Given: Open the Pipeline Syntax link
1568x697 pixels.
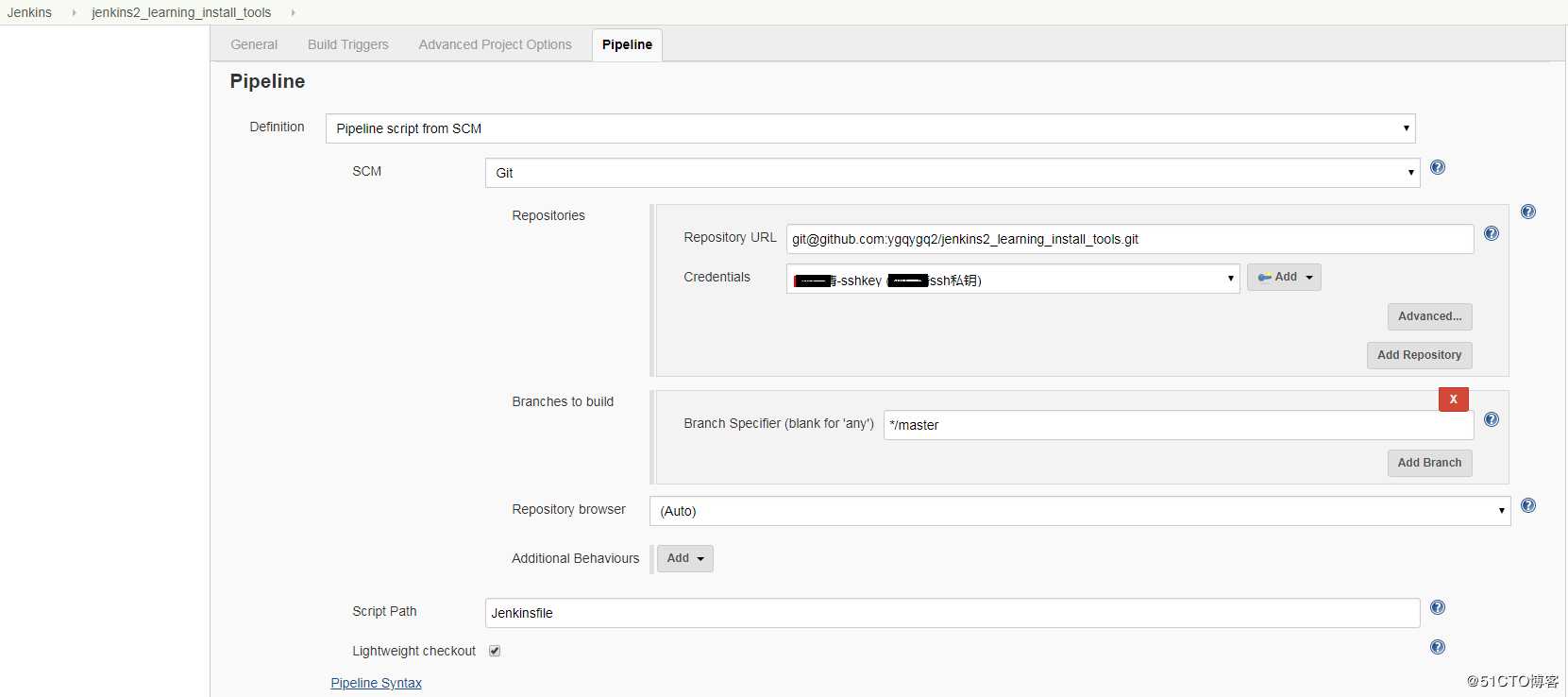Looking at the screenshot, I should click(376, 683).
